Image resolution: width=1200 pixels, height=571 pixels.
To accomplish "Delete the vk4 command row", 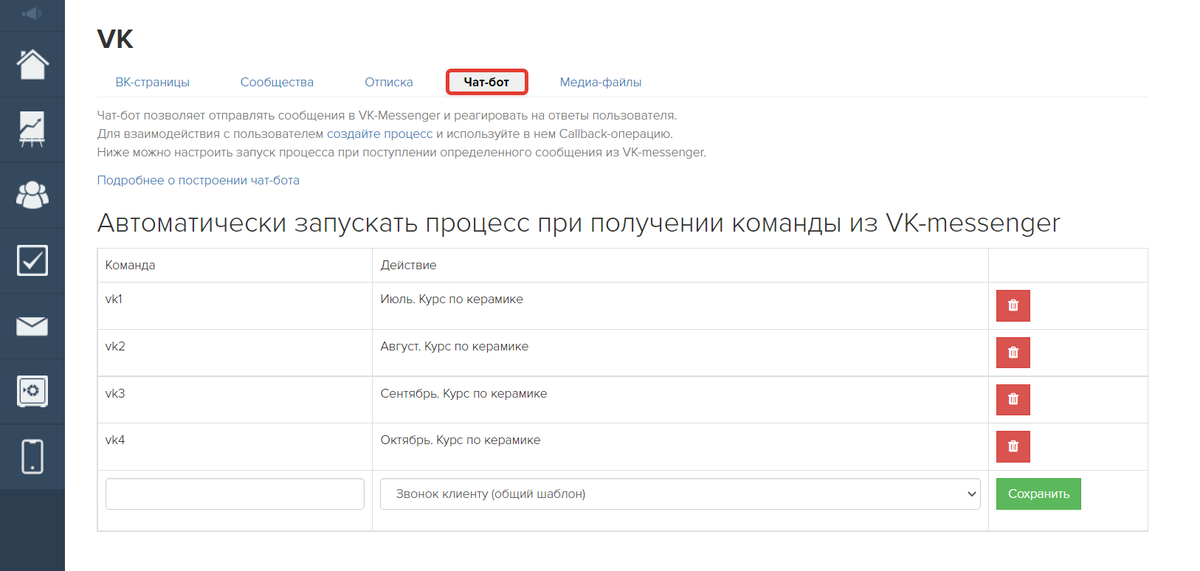I will [1013, 446].
